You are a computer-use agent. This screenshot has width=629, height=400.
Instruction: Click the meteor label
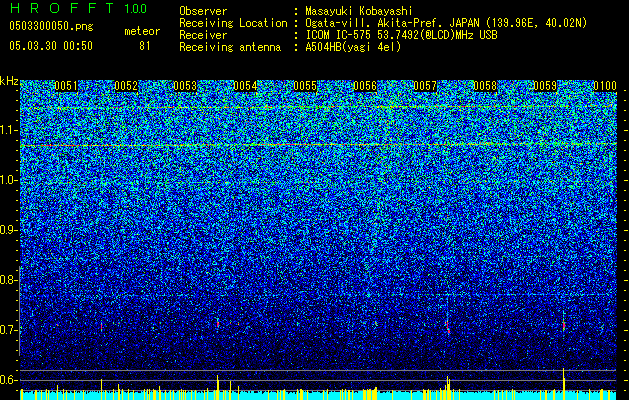click(x=142, y=31)
